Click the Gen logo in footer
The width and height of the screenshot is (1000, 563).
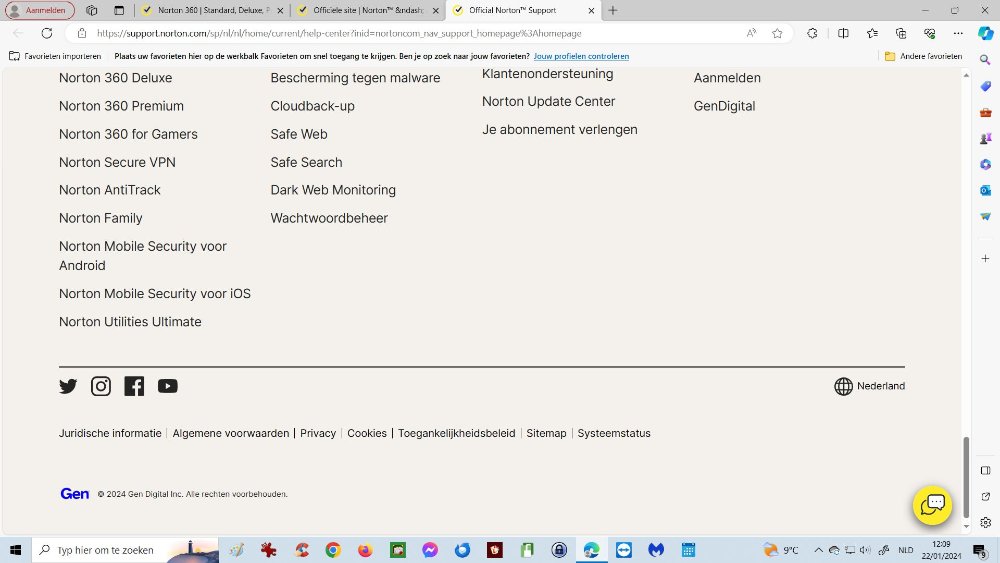pos(75,494)
